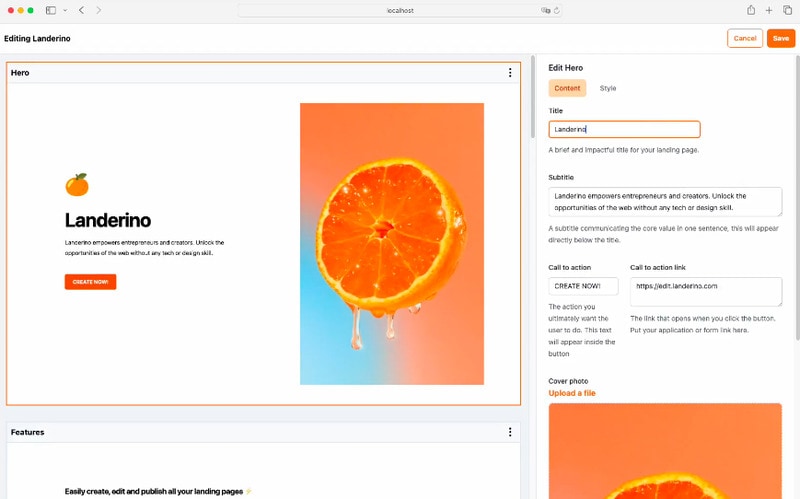The width and height of the screenshot is (800, 499).
Task: Click the Share icon in Safari toolbar
Action: click(750, 10)
